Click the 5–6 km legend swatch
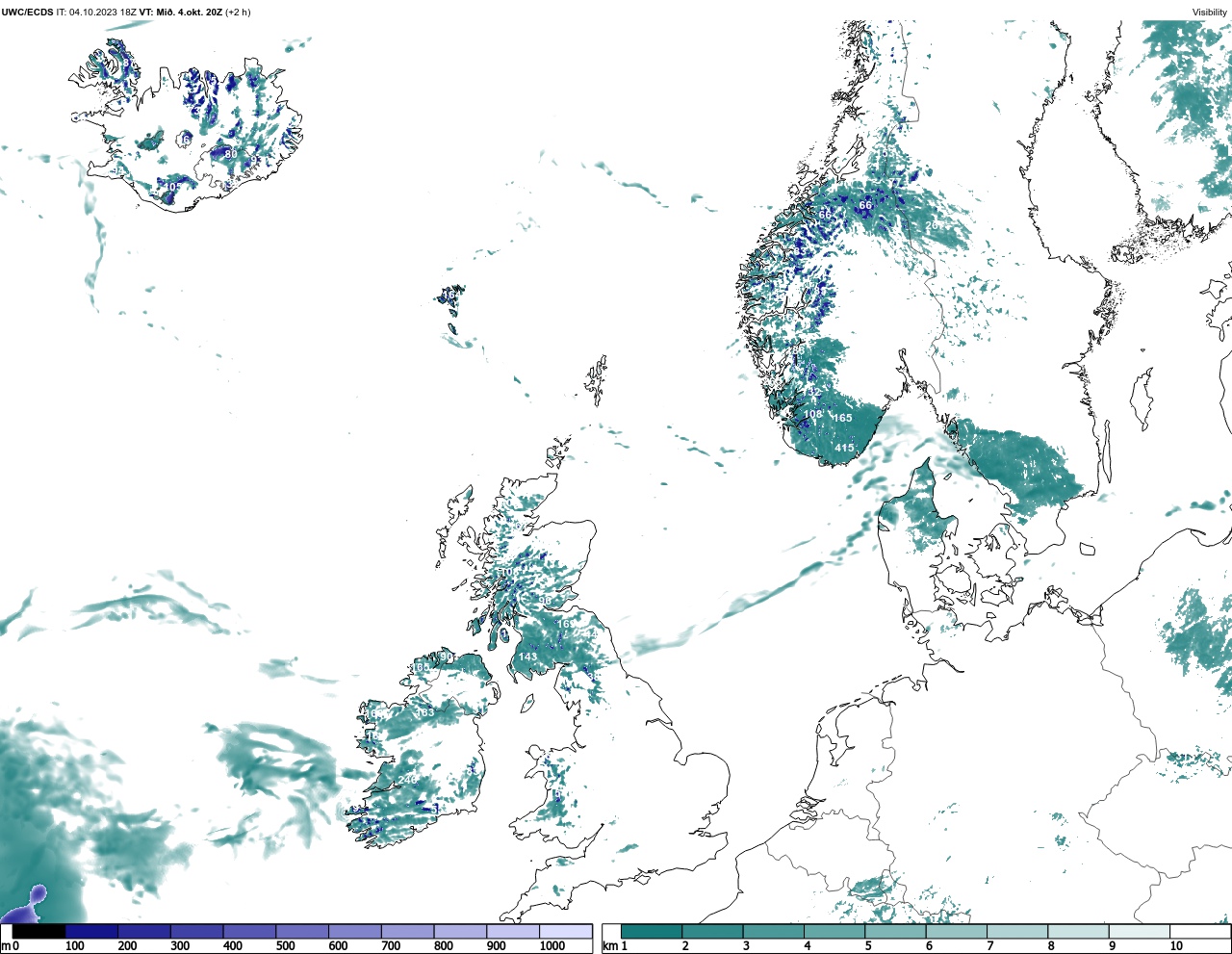Image resolution: width=1232 pixels, height=954 pixels. coord(896,932)
